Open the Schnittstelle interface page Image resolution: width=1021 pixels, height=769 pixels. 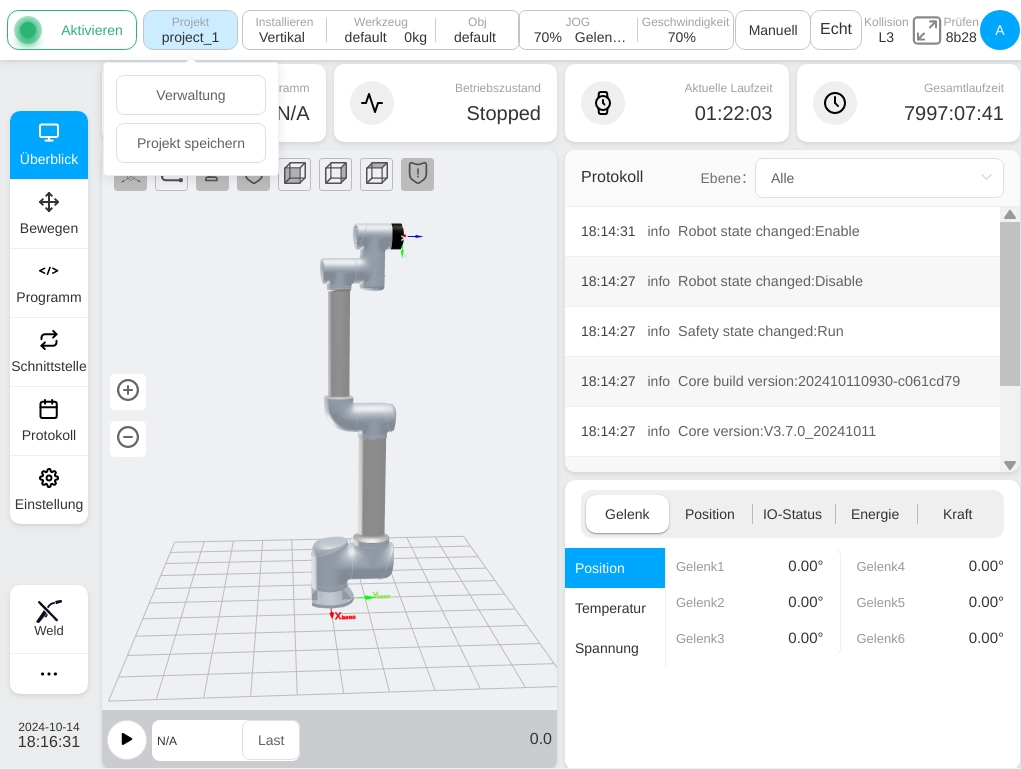point(49,352)
